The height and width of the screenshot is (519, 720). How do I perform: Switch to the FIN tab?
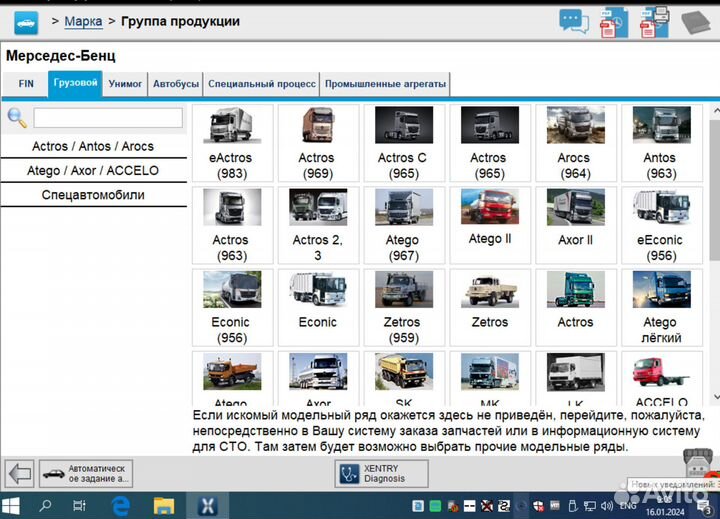pos(26,84)
